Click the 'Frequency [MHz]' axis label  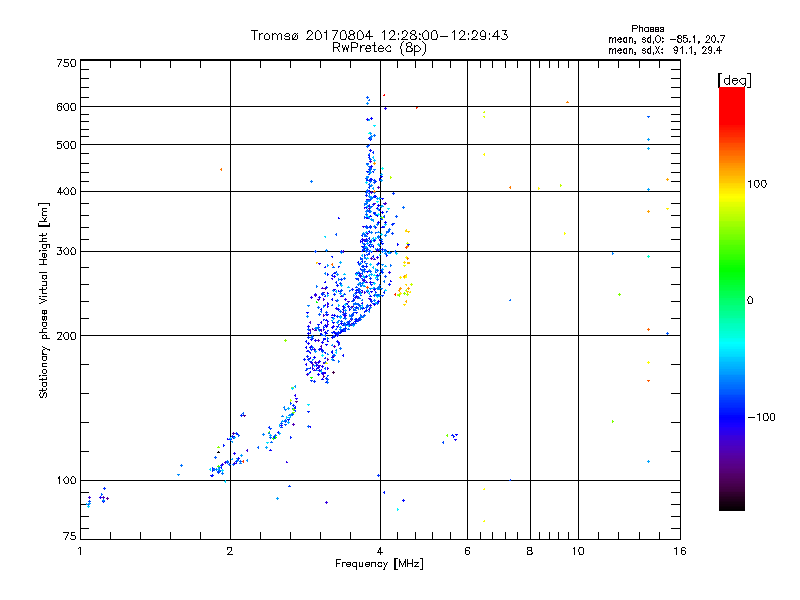point(379,564)
